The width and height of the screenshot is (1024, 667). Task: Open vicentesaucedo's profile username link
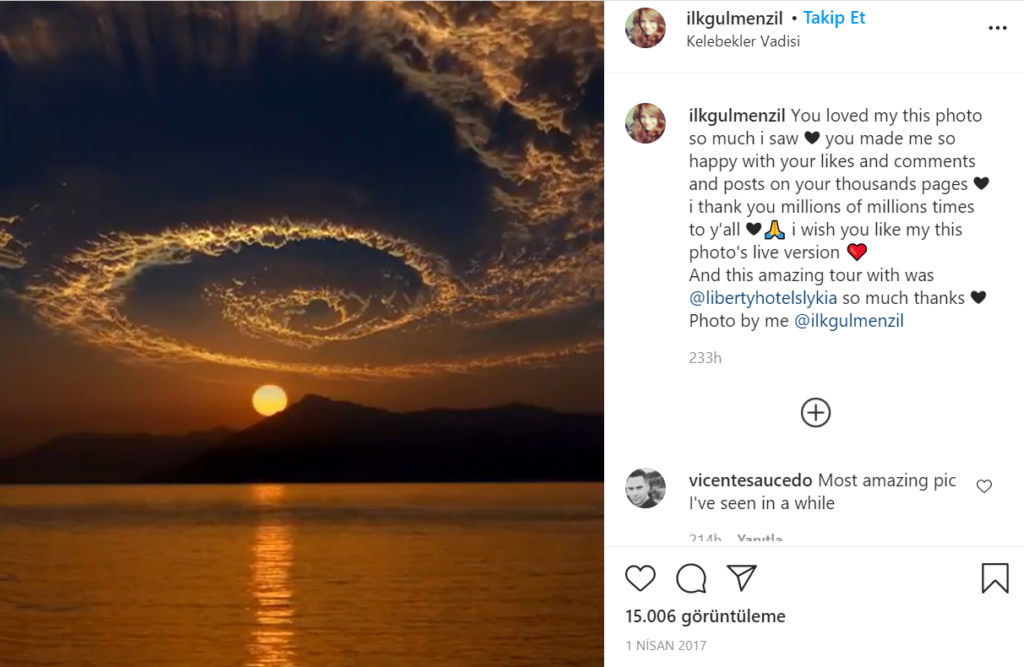[x=750, y=481]
